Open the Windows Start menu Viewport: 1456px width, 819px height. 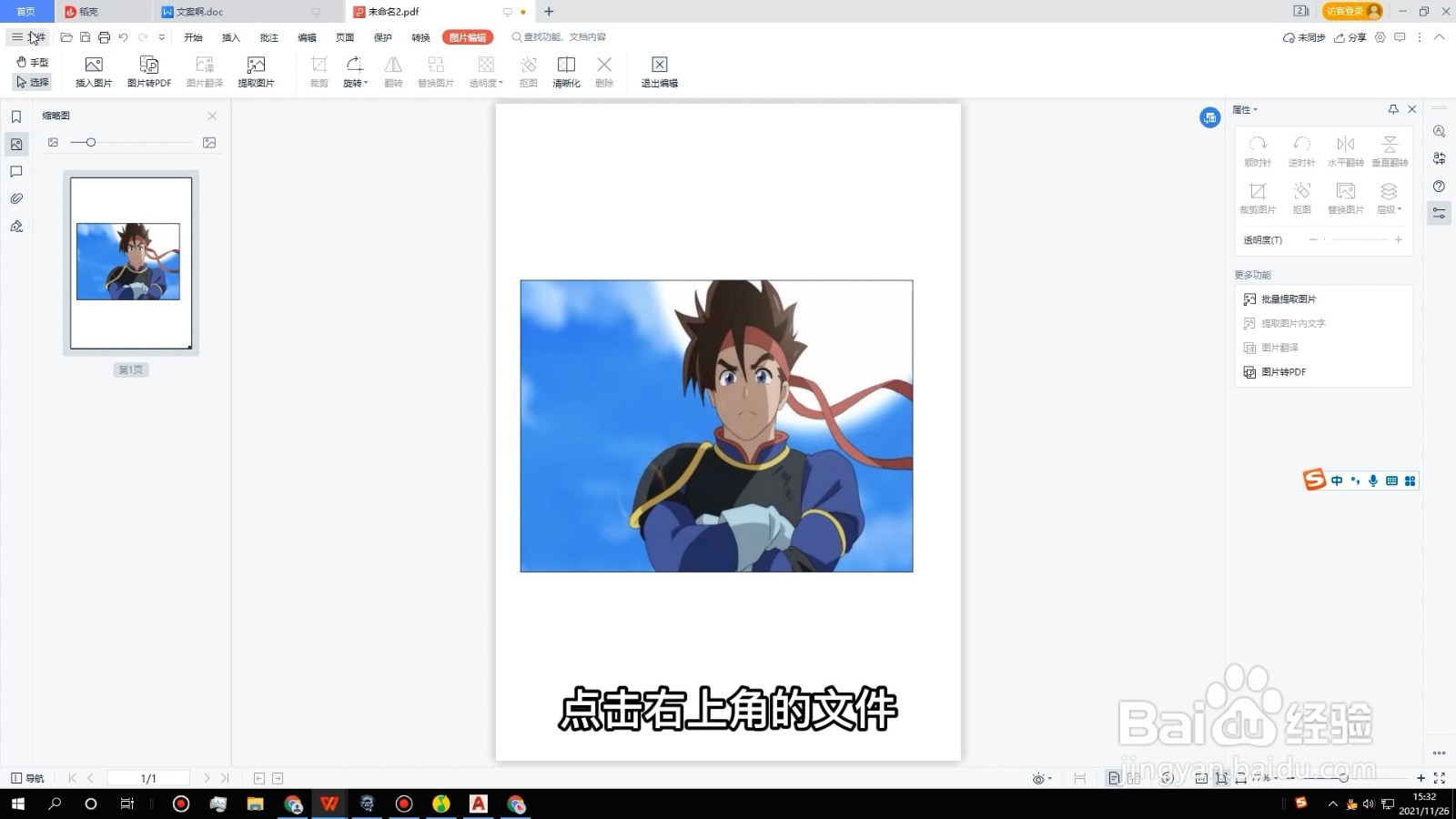pos(17,804)
